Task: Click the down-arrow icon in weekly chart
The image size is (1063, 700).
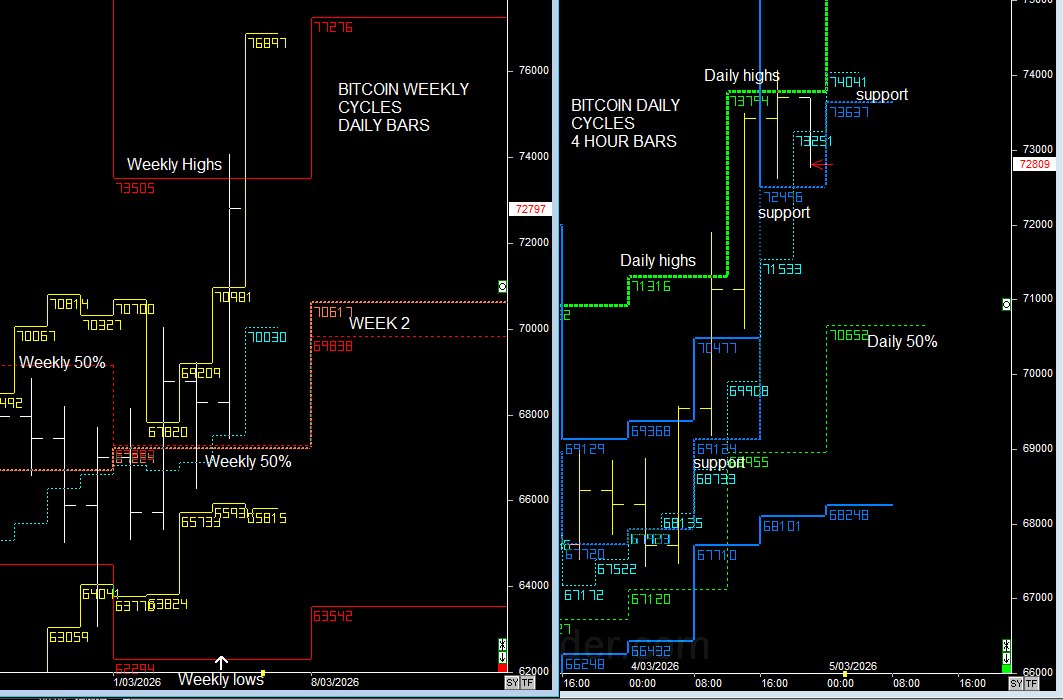Action: point(502,657)
